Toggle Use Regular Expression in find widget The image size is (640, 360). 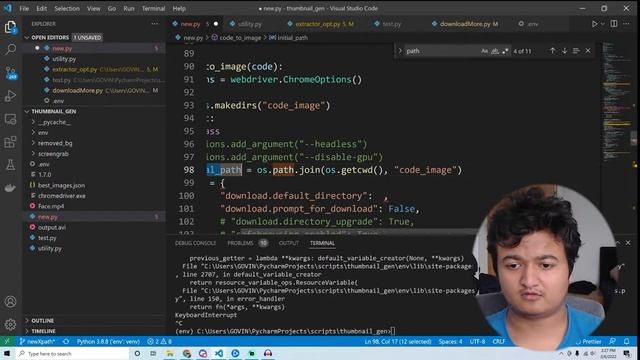[505, 51]
